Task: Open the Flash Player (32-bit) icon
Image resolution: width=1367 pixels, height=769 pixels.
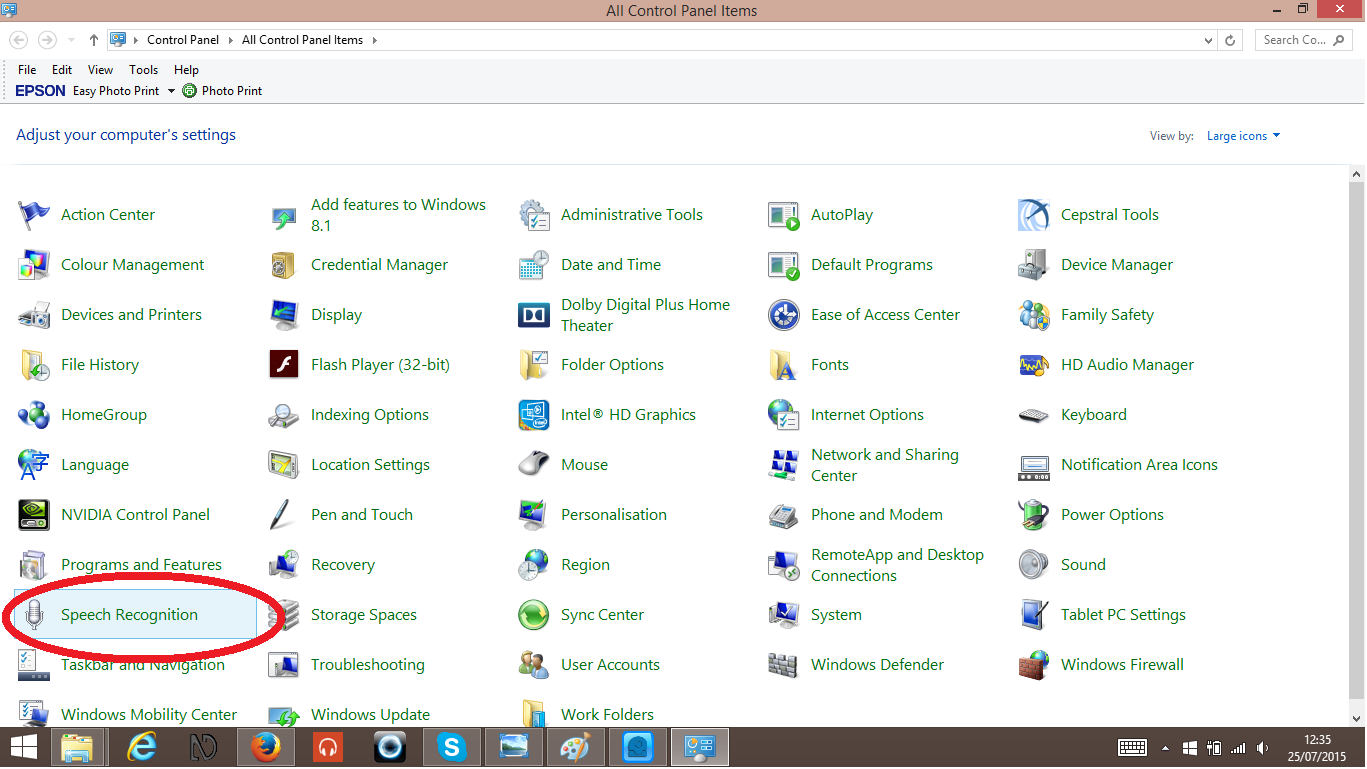Action: pyautogui.click(x=284, y=365)
